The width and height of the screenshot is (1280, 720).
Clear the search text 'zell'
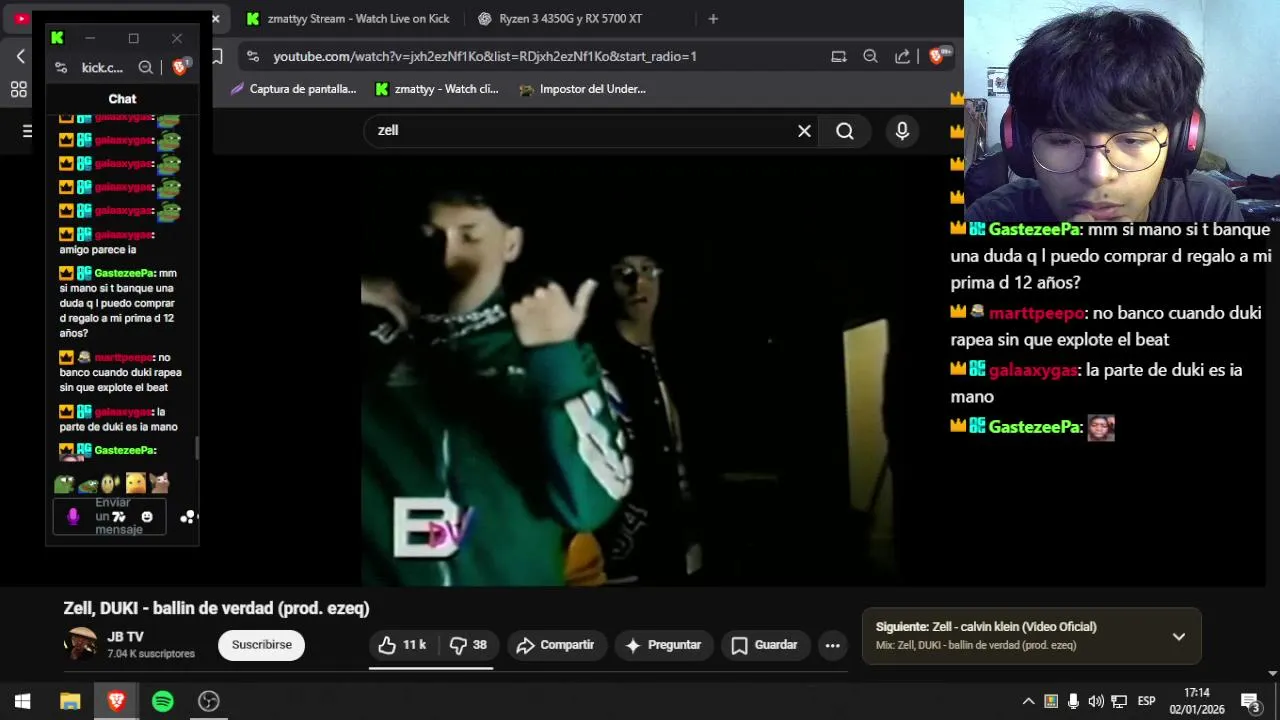804,131
